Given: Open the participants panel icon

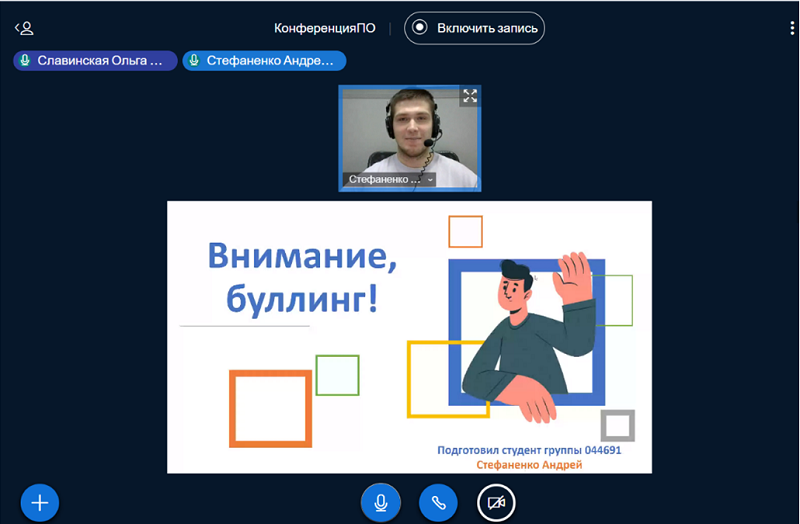Looking at the screenshot, I should coord(24,28).
